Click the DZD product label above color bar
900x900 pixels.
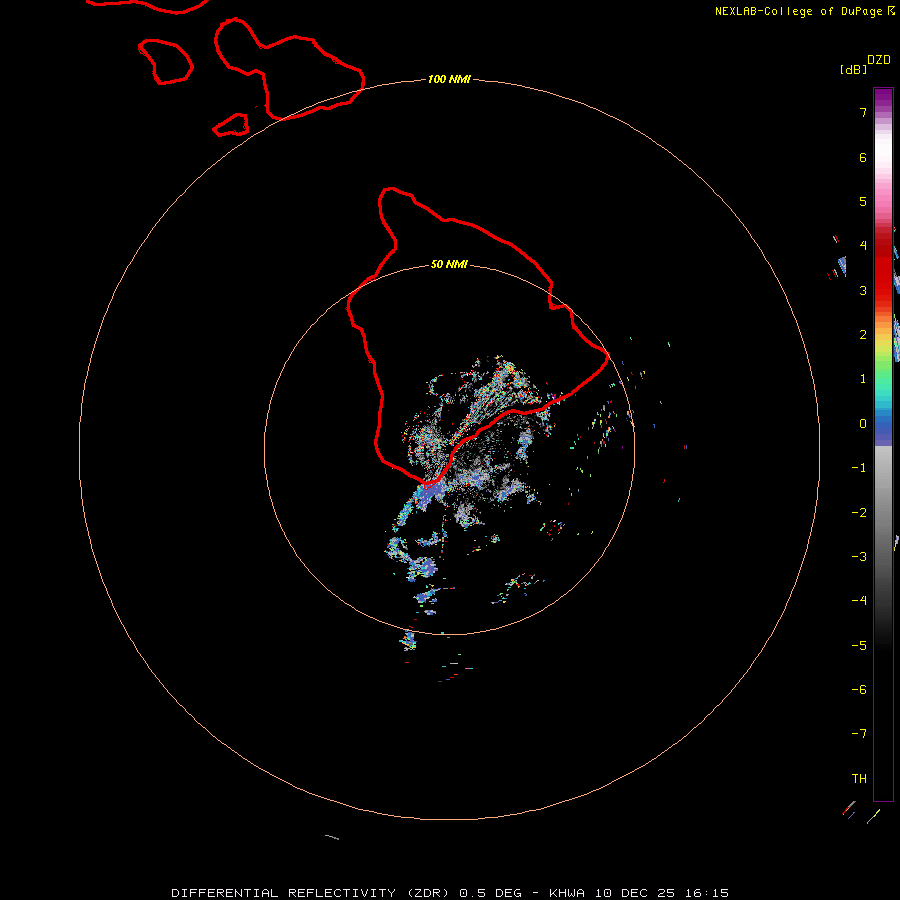point(879,60)
